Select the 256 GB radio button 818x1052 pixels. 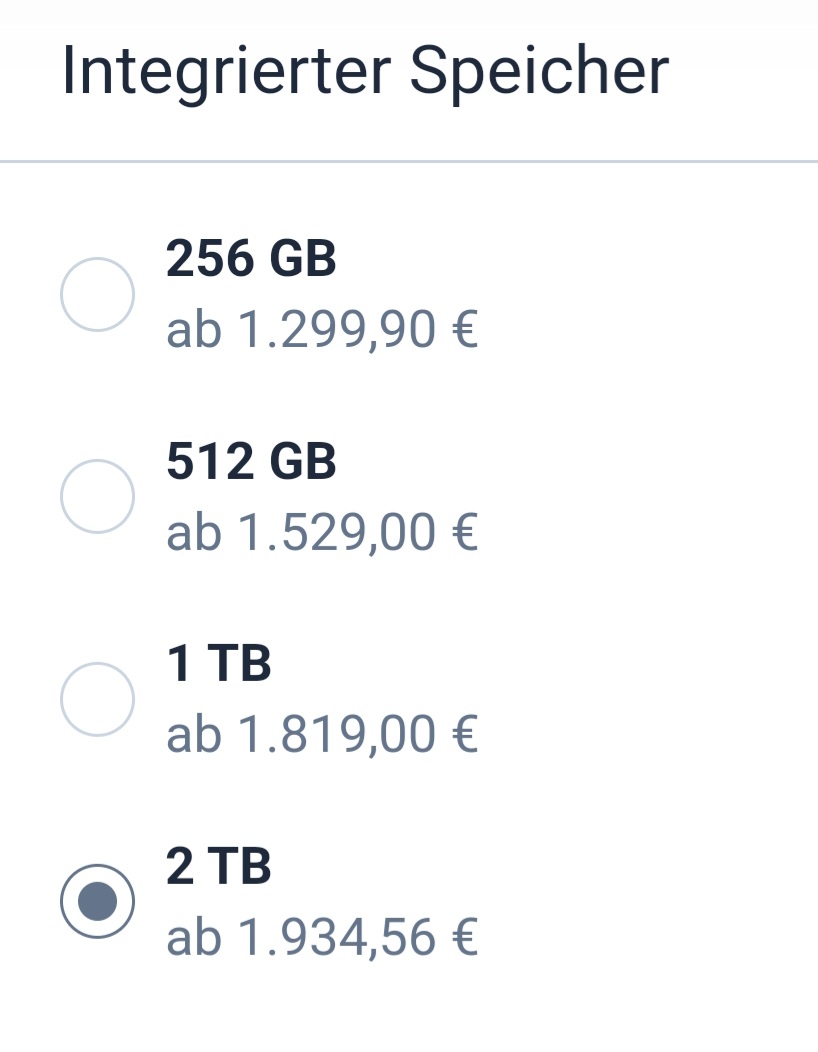coord(97,294)
